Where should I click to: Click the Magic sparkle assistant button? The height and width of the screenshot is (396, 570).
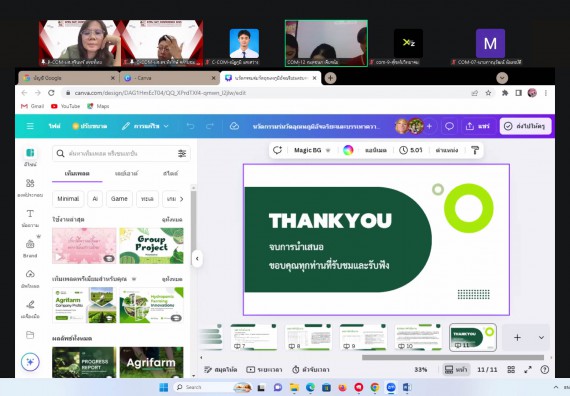click(30, 362)
